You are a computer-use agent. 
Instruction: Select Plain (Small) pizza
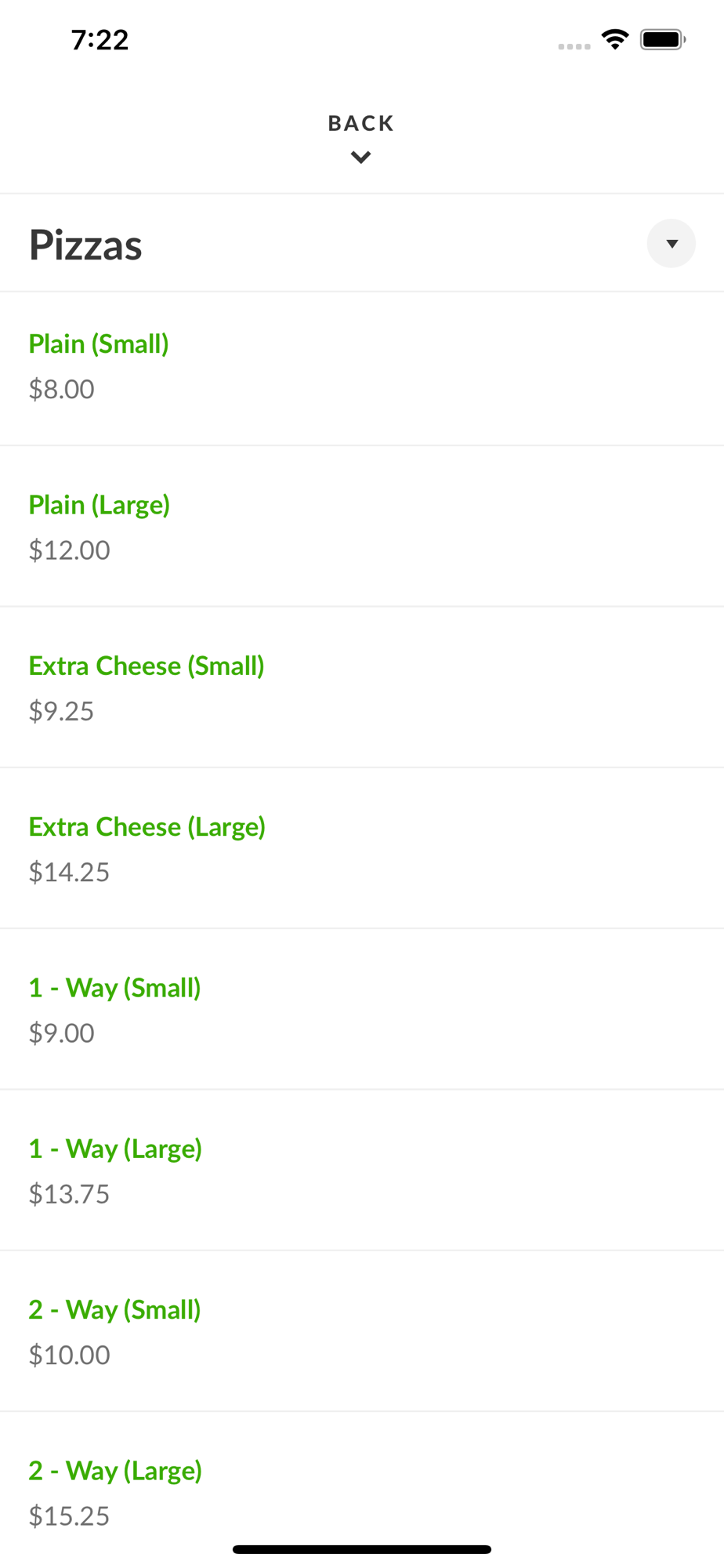pyautogui.click(x=99, y=344)
